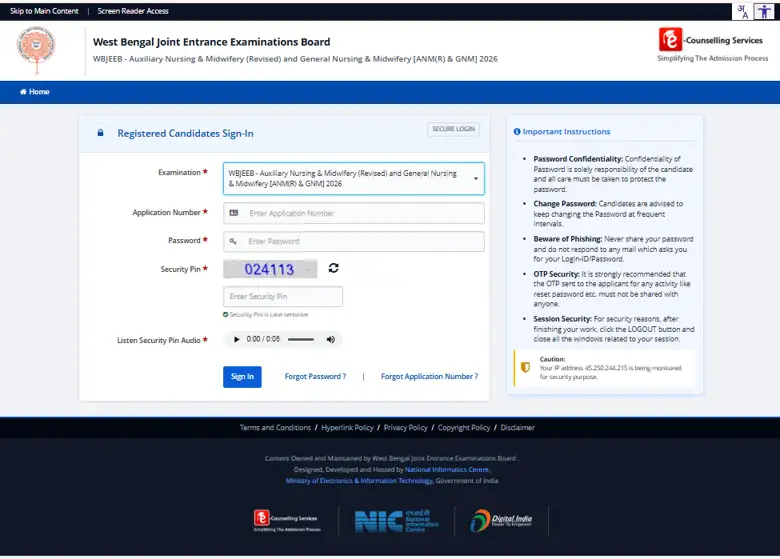Image resolution: width=780 pixels, height=559 pixels.
Task: Click the WBJEEB board emblem logo
Action: pyautogui.click(x=36, y=50)
